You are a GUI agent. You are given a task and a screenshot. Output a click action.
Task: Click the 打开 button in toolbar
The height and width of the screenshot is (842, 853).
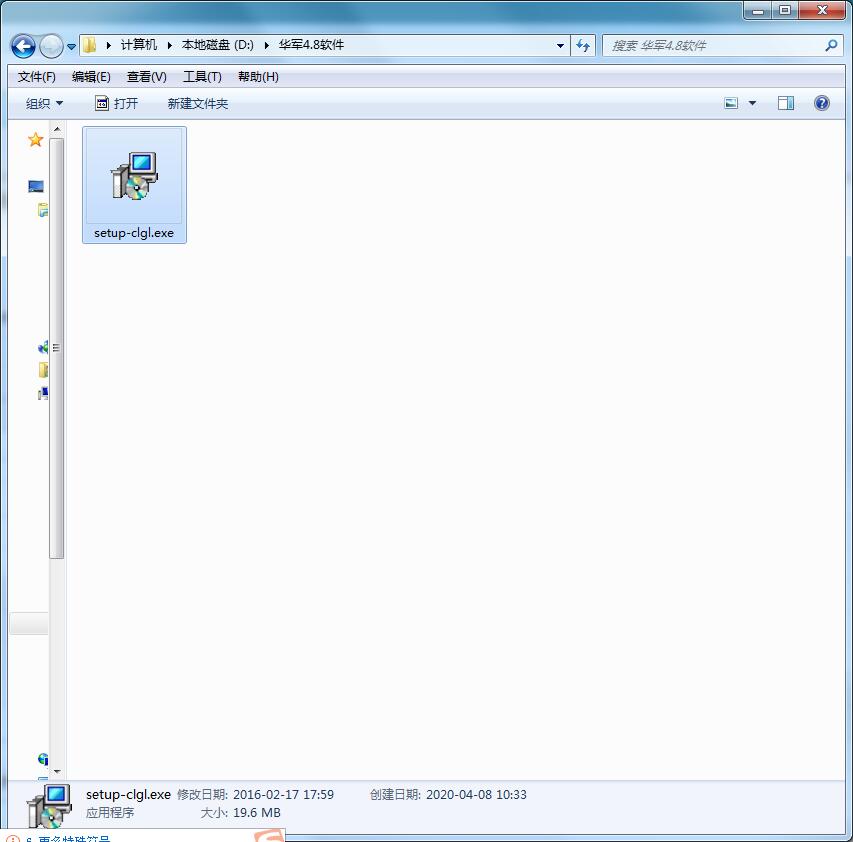(117, 103)
